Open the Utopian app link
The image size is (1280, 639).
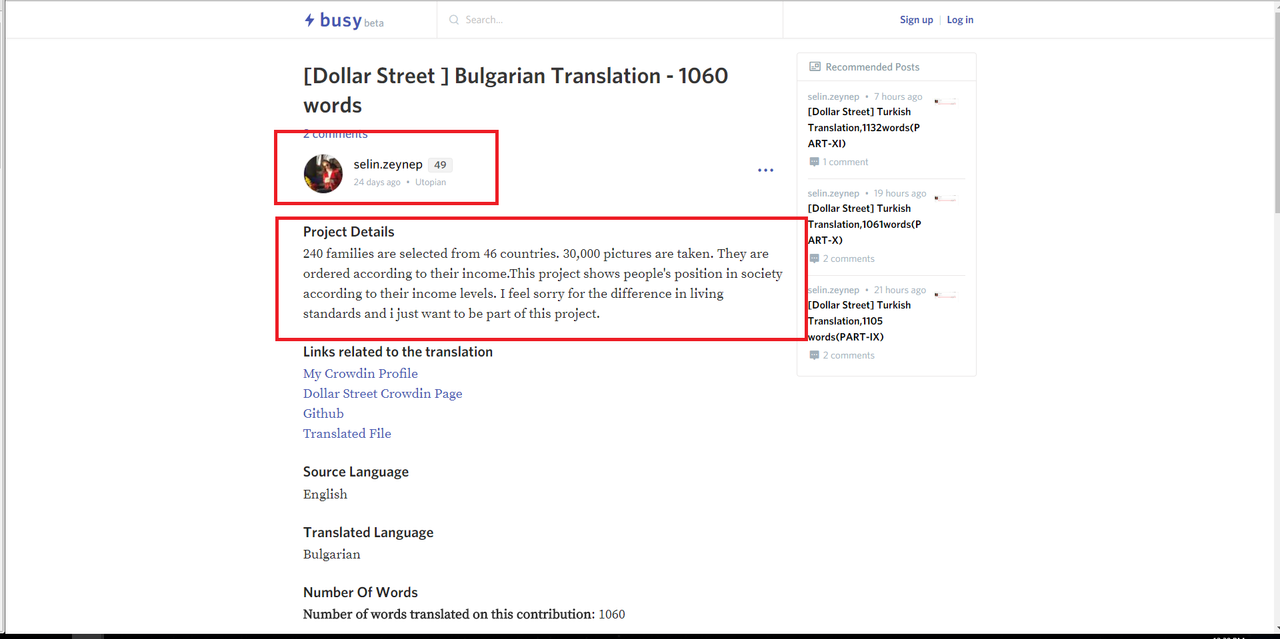point(431,183)
